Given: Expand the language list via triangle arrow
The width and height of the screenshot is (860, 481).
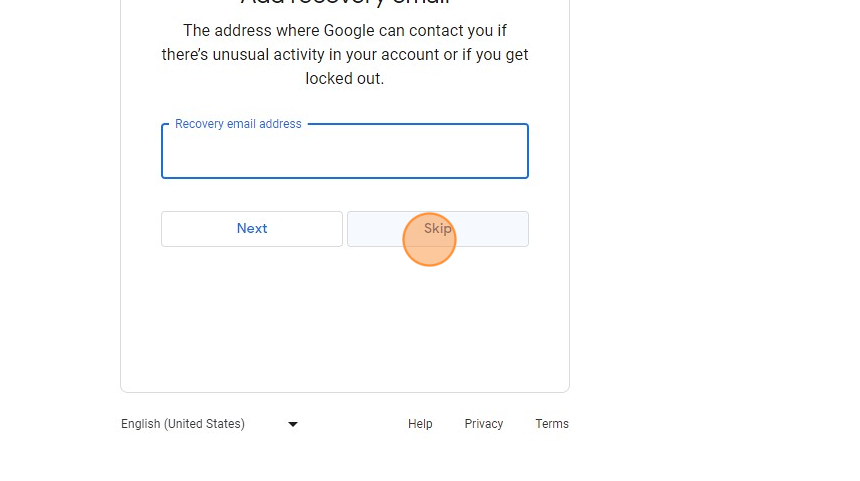Looking at the screenshot, I should point(293,424).
